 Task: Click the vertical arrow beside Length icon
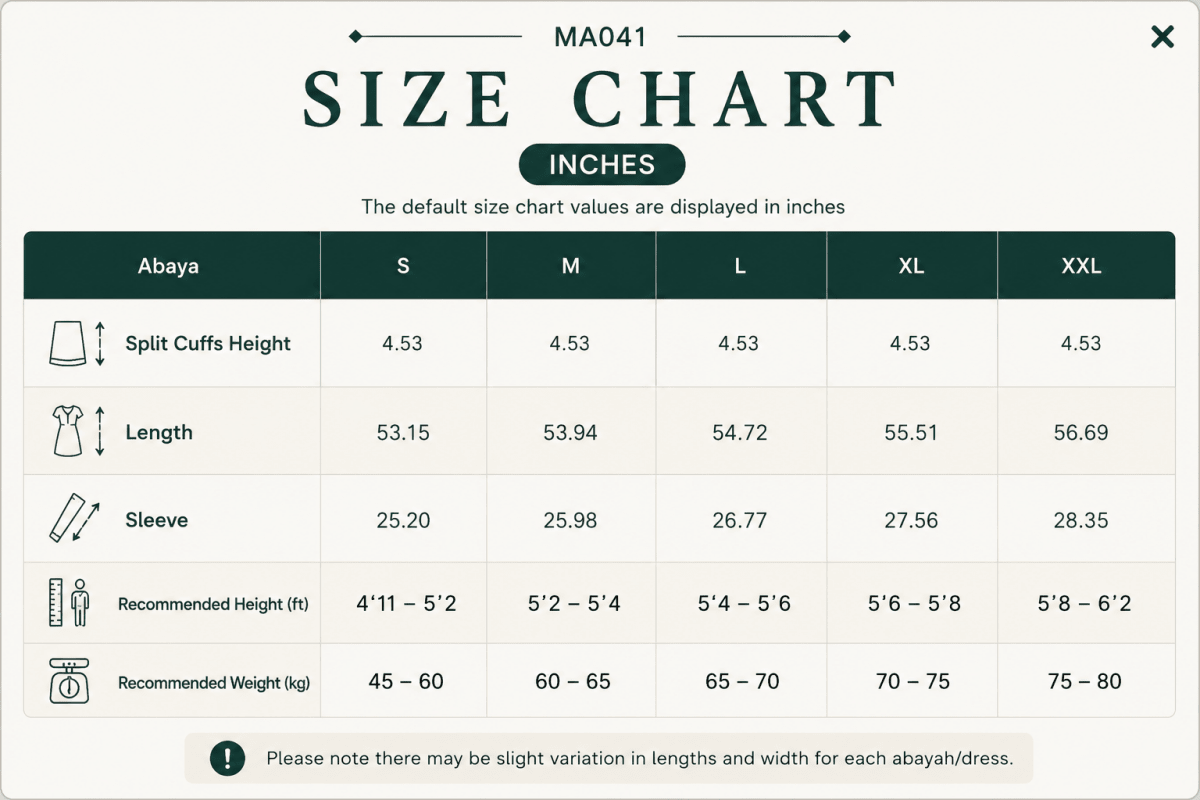pyautogui.click(x=100, y=432)
